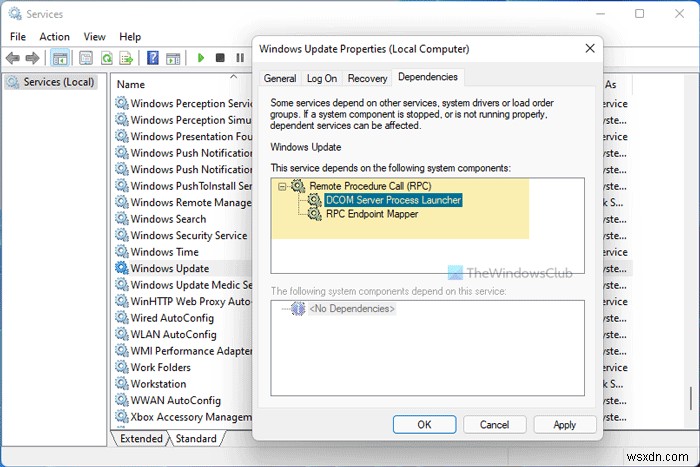Screen dimensions: 700x467
Task: Click gear icon beside Windows Search
Action: (x=121, y=218)
